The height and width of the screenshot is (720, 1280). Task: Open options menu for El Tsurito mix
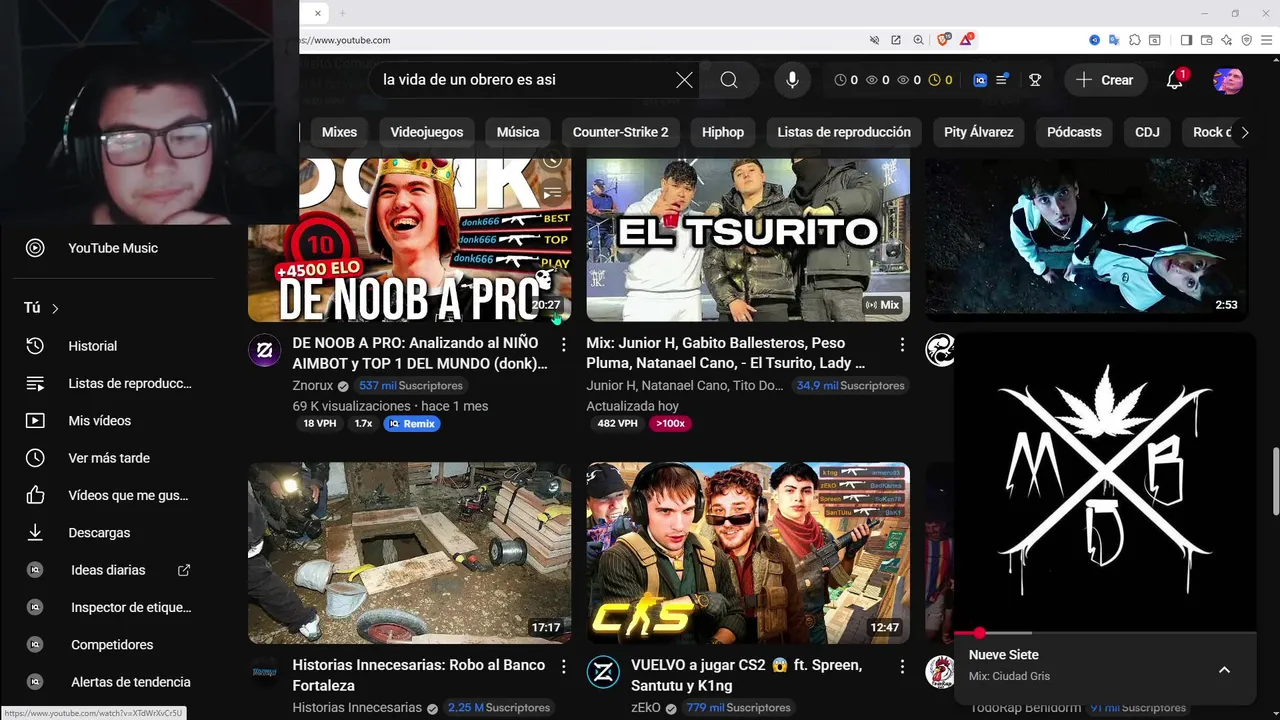pyautogui.click(x=902, y=345)
